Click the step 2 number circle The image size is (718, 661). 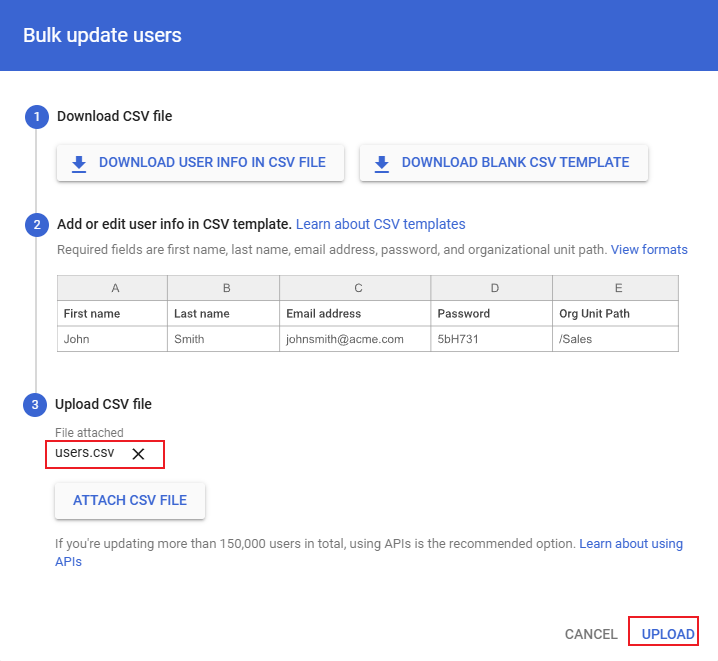click(x=36, y=224)
